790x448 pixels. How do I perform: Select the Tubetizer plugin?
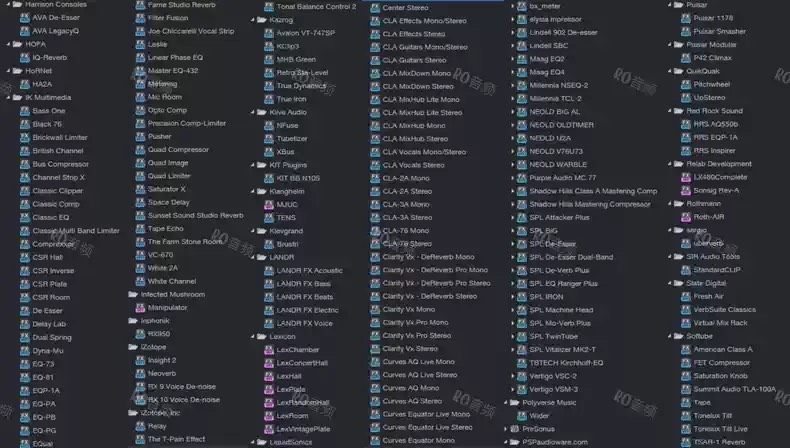(292, 139)
